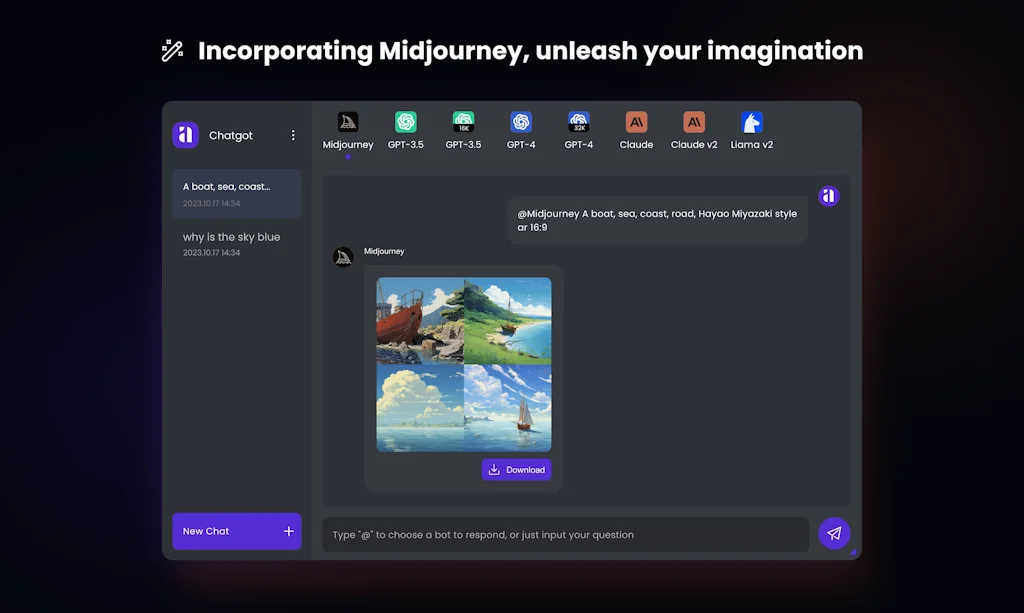Select the Claude bot icon
Image resolution: width=1024 pixels, height=613 pixels.
pyautogui.click(x=636, y=124)
